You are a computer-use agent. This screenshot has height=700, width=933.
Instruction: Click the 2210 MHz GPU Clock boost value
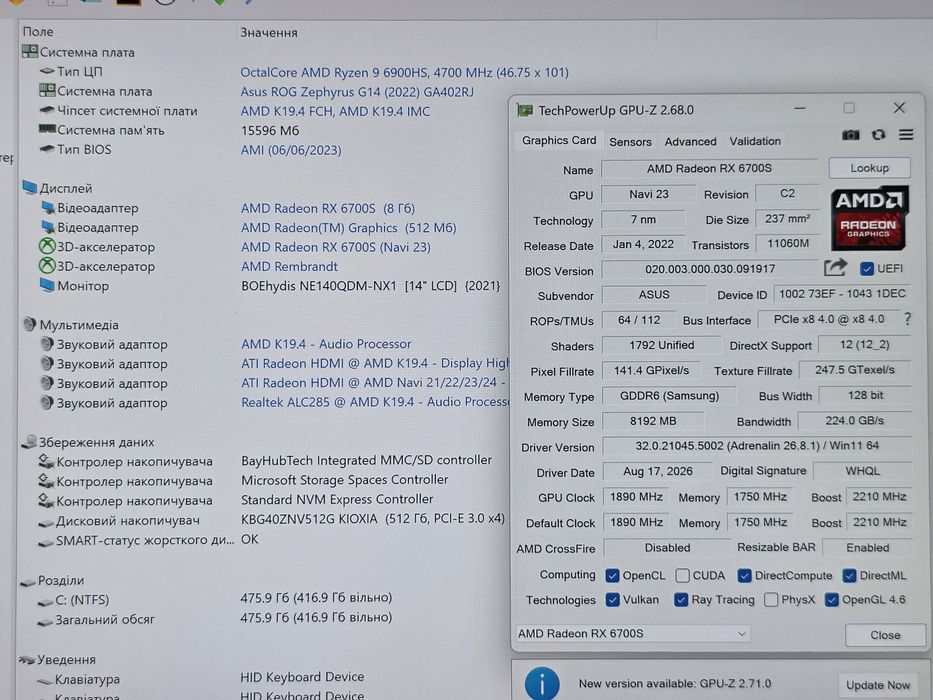(x=879, y=496)
